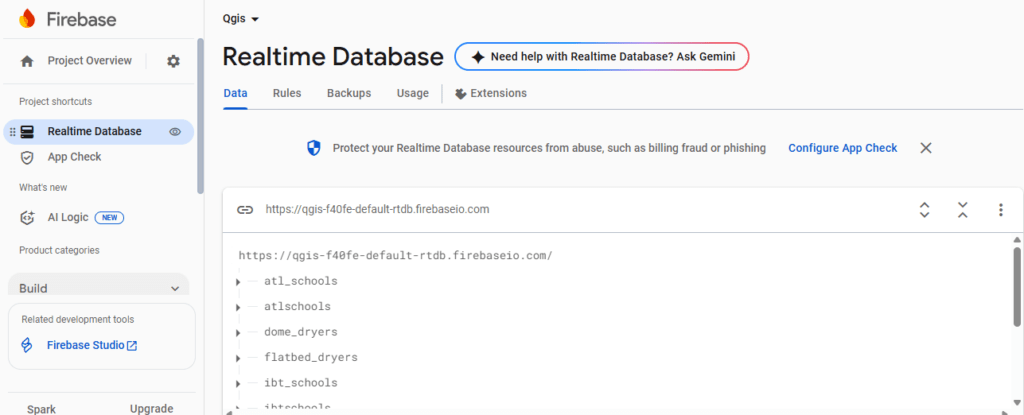Click the Gemini sparkle icon in help button
The image size is (1024, 415).
pyautogui.click(x=478, y=57)
